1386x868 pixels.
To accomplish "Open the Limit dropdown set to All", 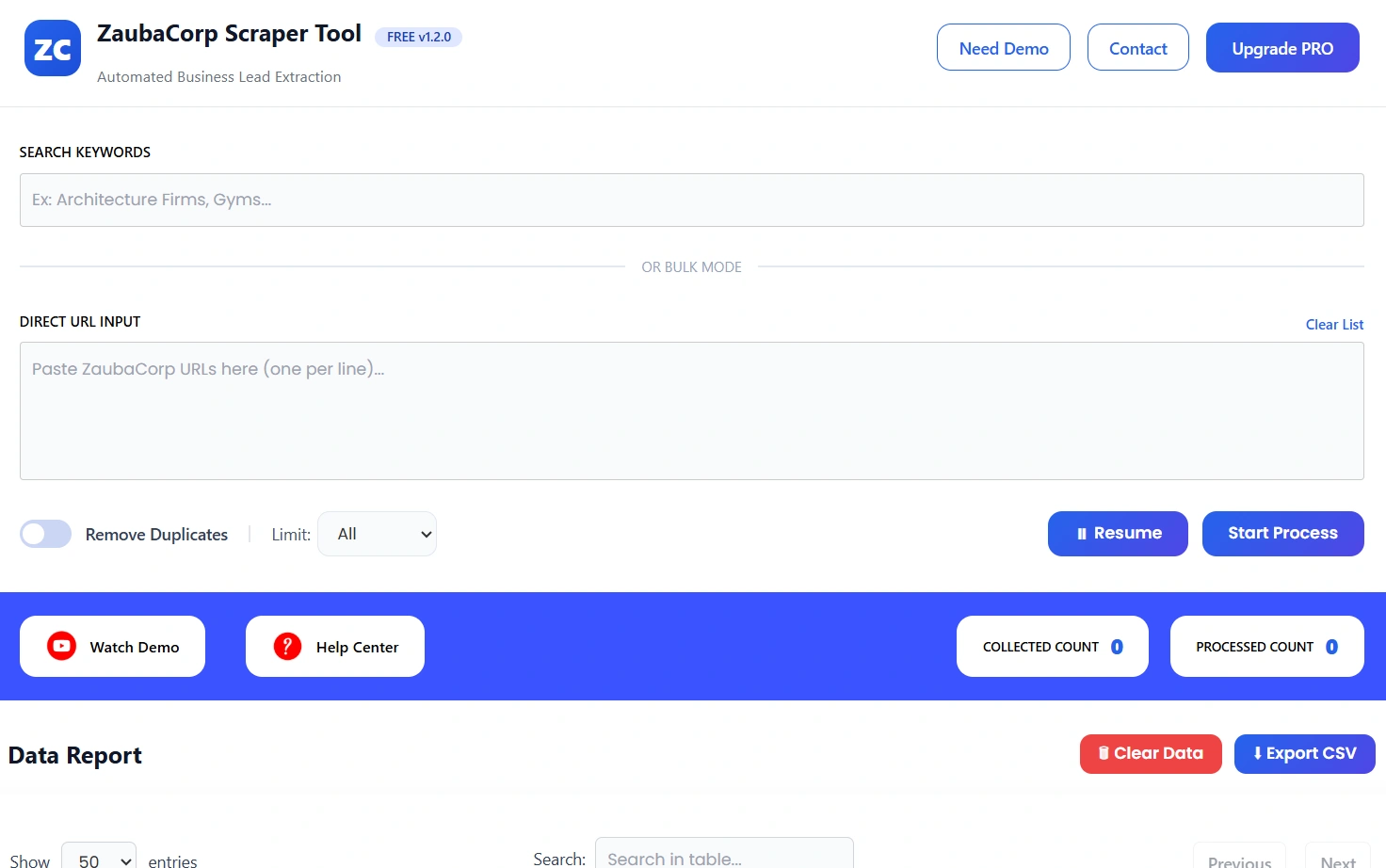I will click(378, 534).
